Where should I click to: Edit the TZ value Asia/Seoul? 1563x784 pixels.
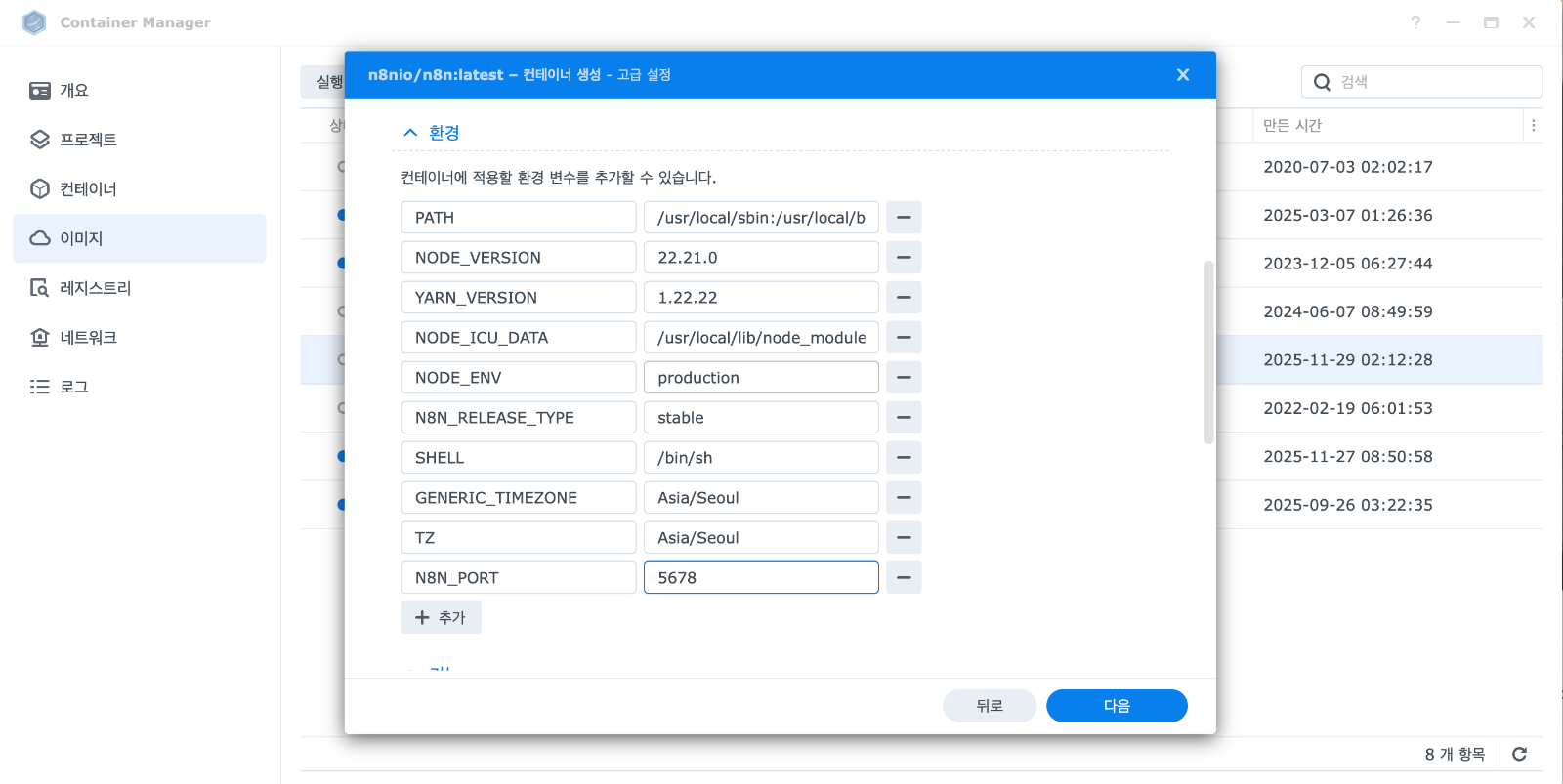click(x=761, y=538)
